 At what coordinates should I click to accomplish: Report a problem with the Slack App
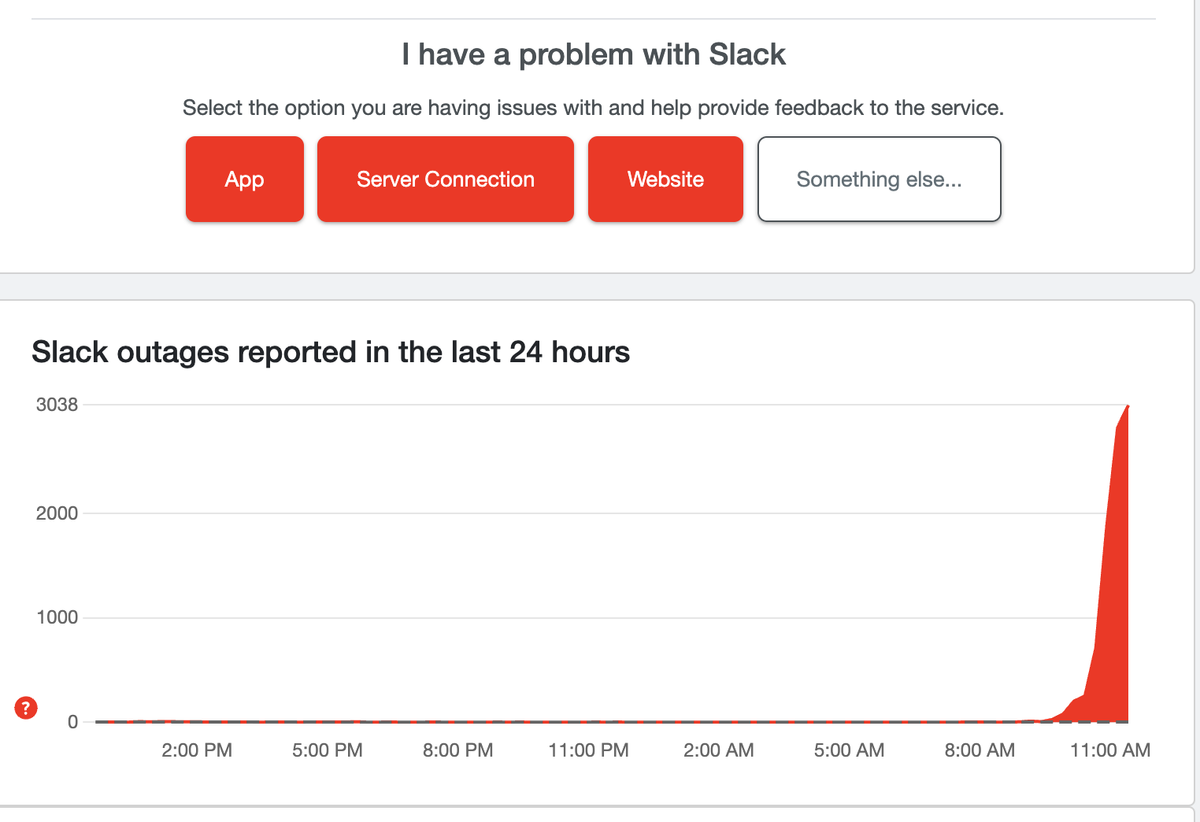click(244, 179)
